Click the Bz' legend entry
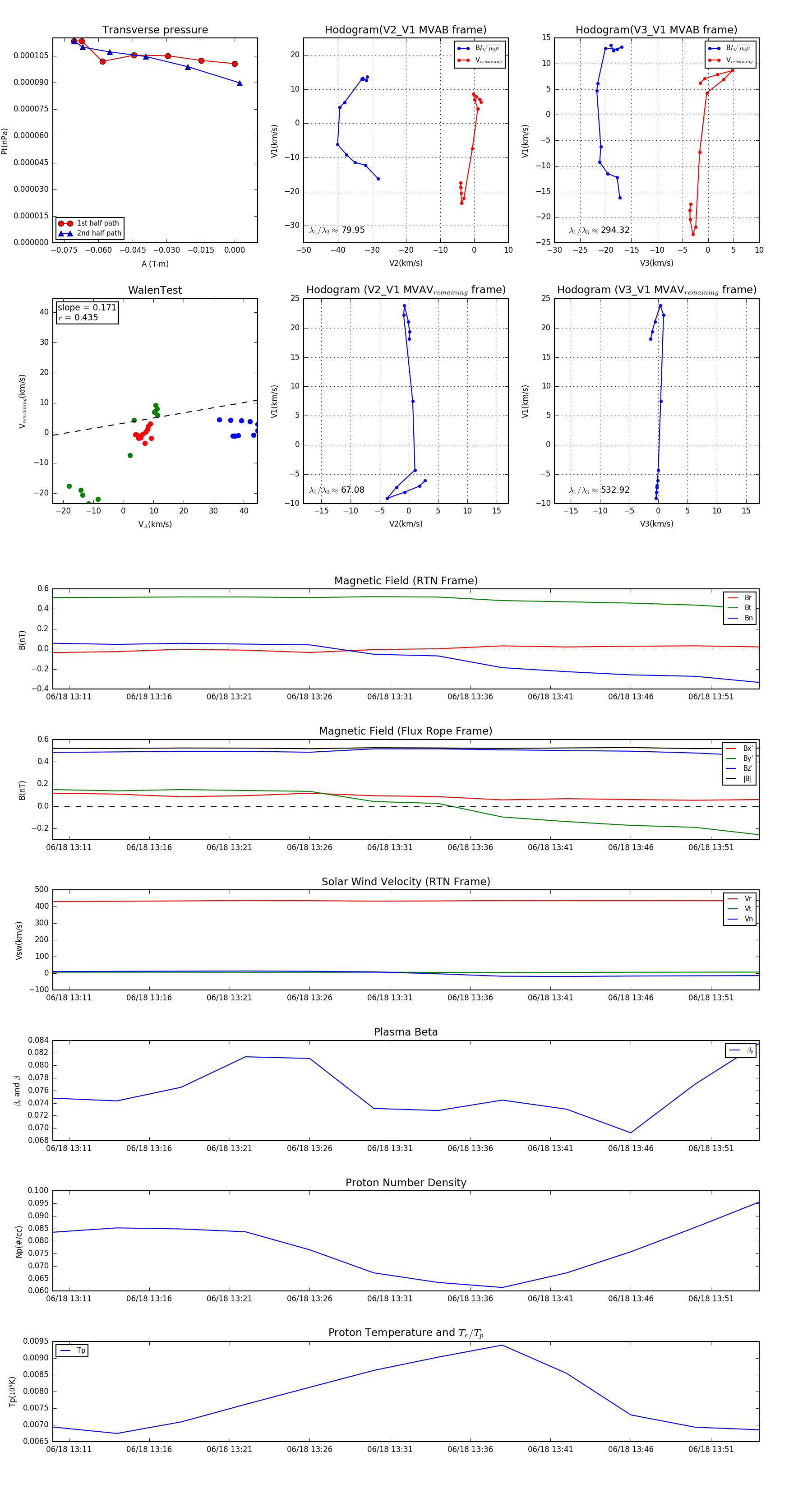The height and width of the screenshot is (1489, 812). pyautogui.click(x=739, y=769)
